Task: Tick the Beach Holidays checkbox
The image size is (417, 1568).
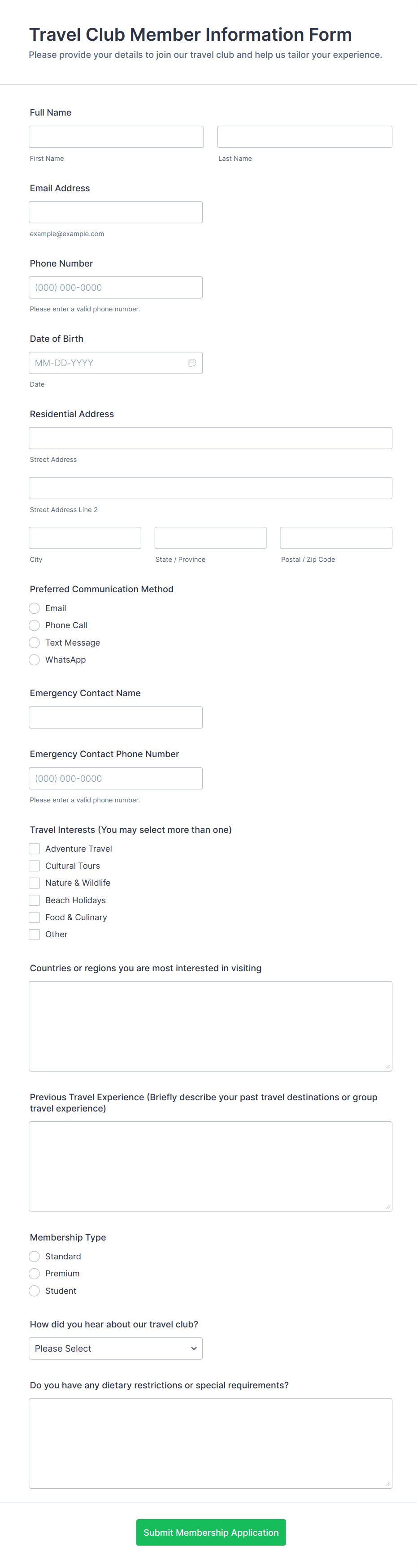Action: click(x=34, y=900)
